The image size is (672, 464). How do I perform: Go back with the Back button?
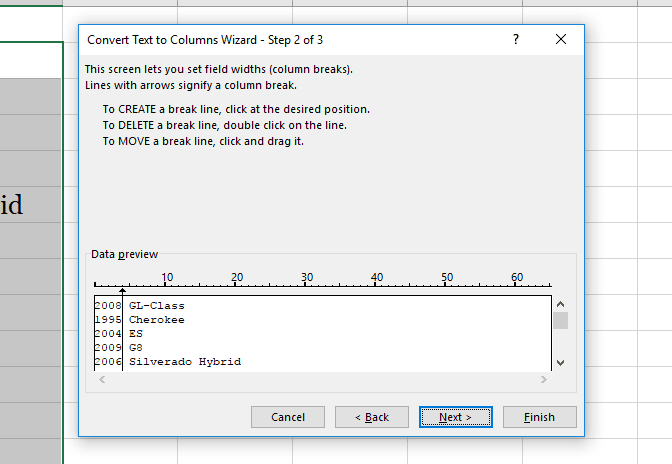371,417
